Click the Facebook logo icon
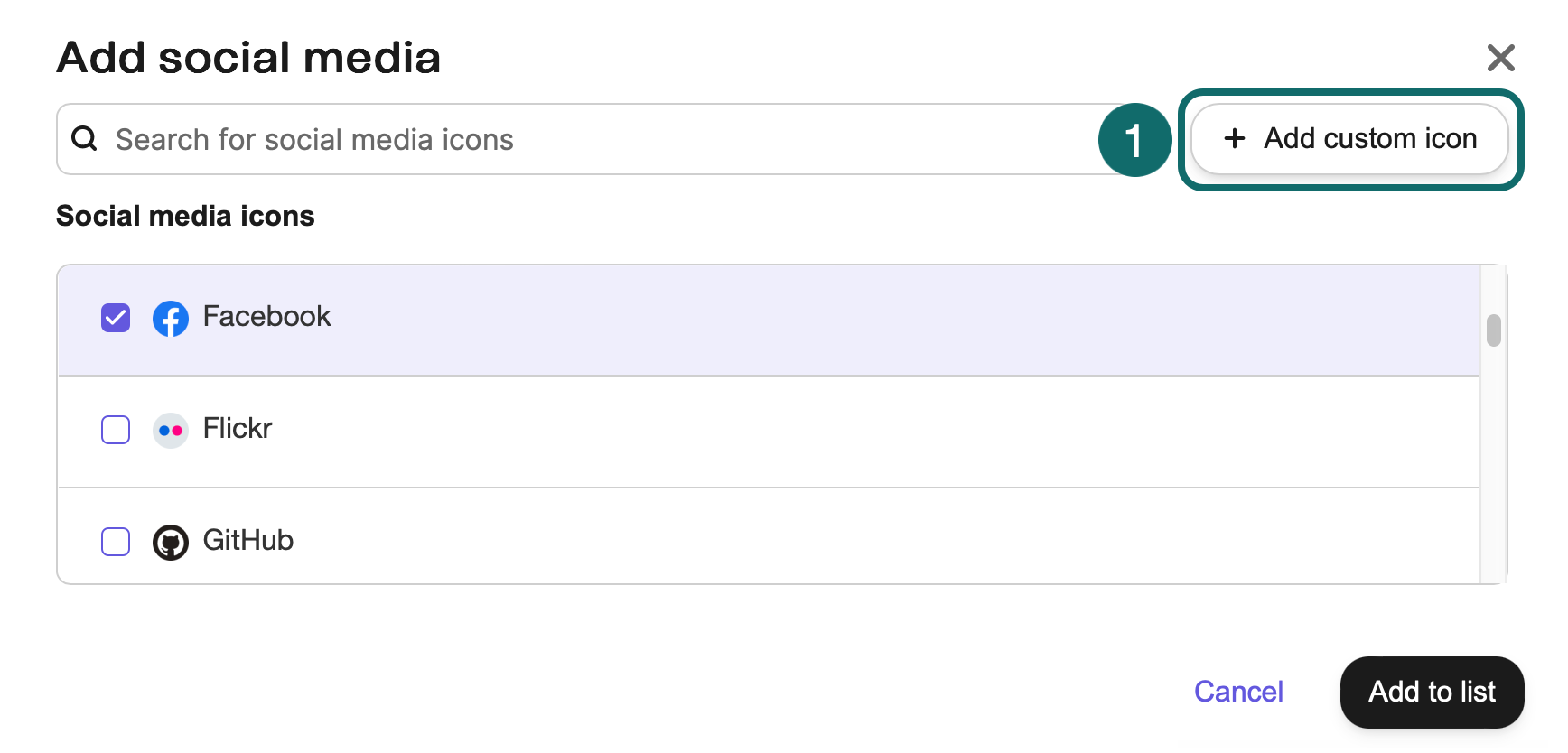Image resolution: width=1568 pixels, height=753 pixels. coord(171,318)
